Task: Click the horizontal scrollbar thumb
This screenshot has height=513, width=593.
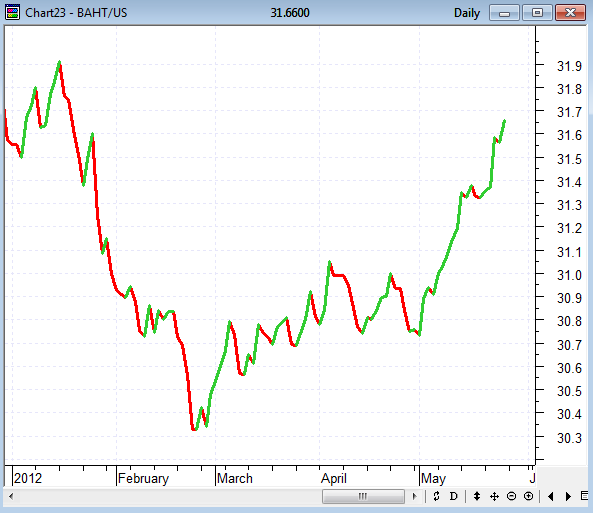Action: (363, 496)
